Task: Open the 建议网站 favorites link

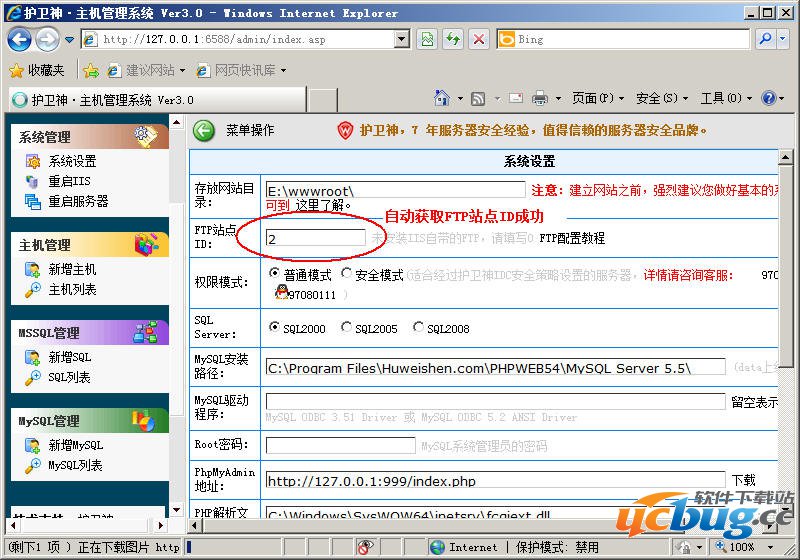Action: coord(145,70)
